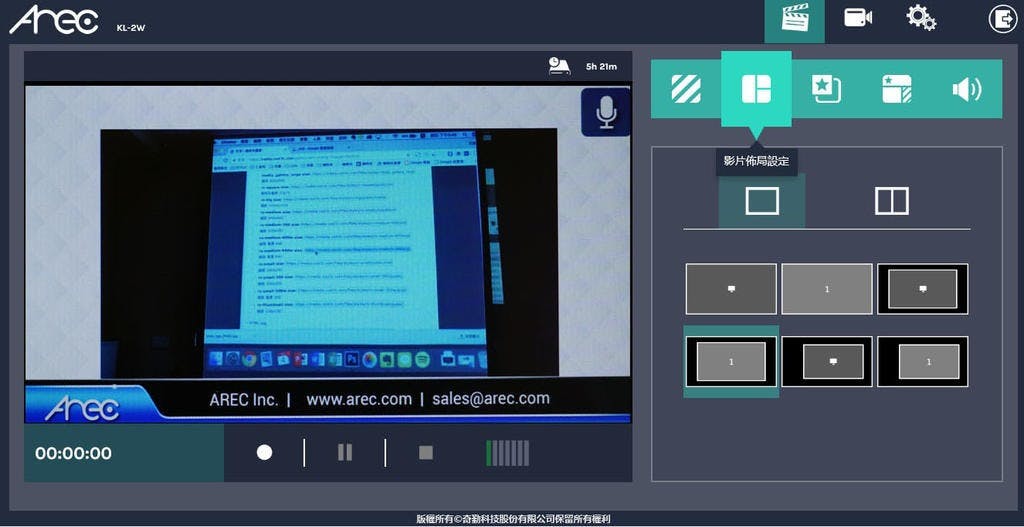Open the star banner theme settings
Image resolution: width=1024 pixels, height=527 pixels.
pyautogui.click(x=897, y=89)
